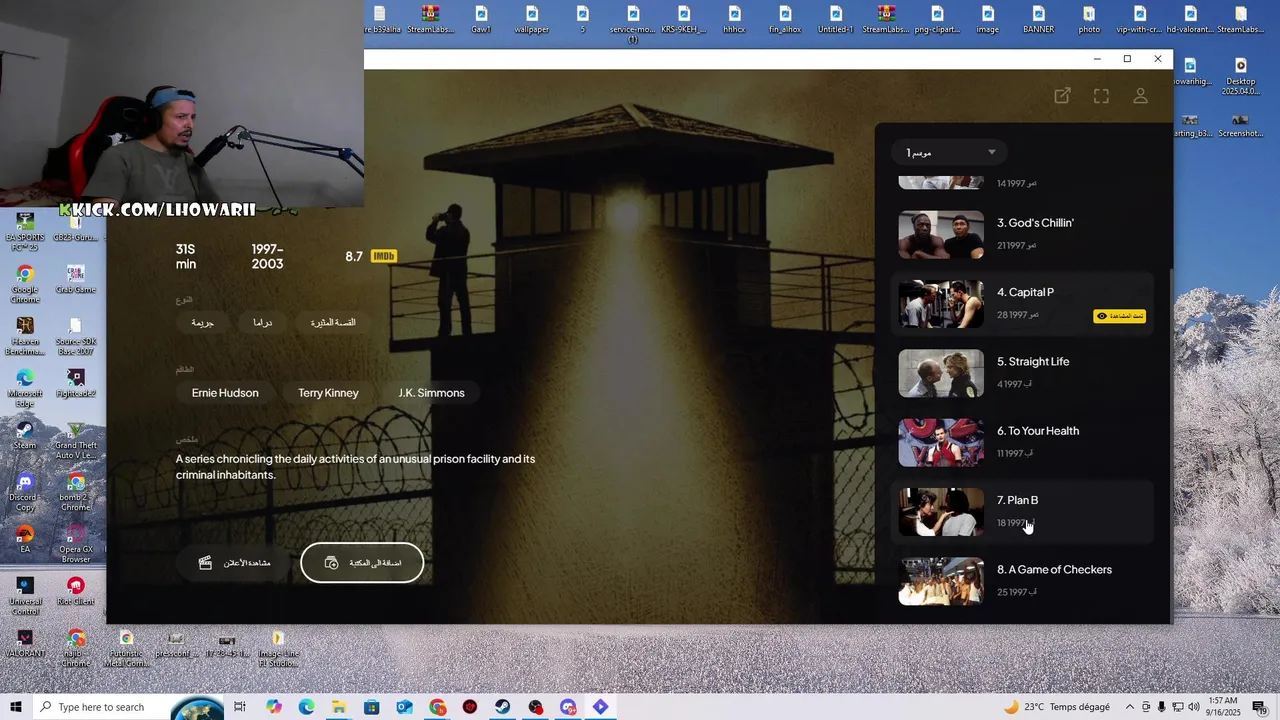The width and height of the screenshot is (1280, 720).
Task: Select the جريمة genre tag
Action: [203, 323]
